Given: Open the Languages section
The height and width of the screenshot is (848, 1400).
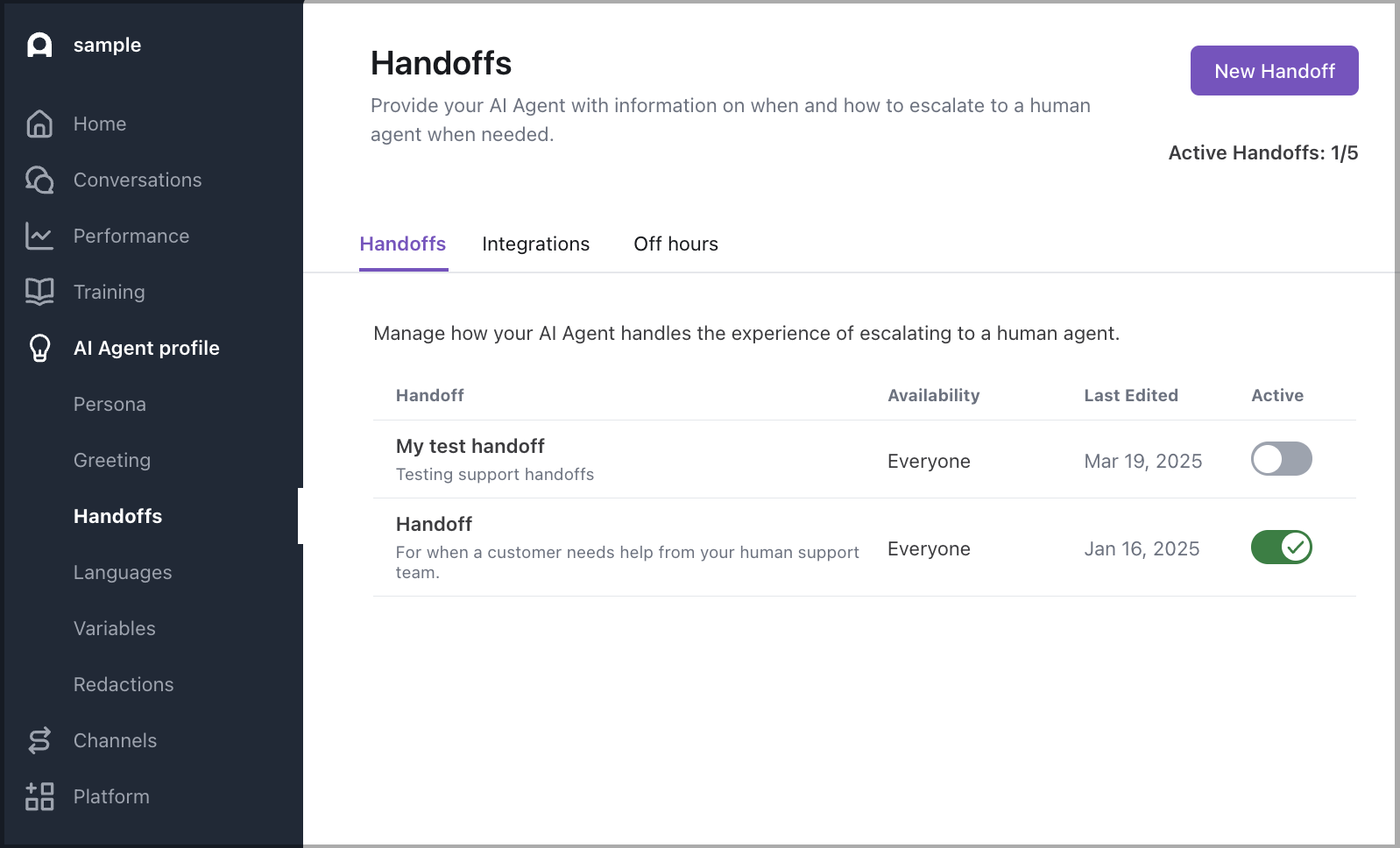Looking at the screenshot, I should click(122, 572).
